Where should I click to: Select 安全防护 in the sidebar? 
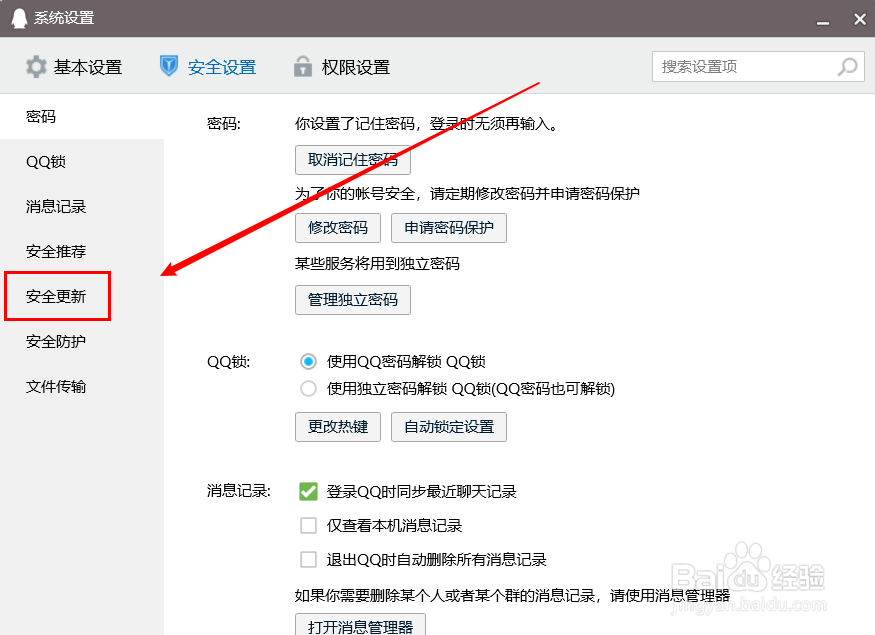click(82, 341)
